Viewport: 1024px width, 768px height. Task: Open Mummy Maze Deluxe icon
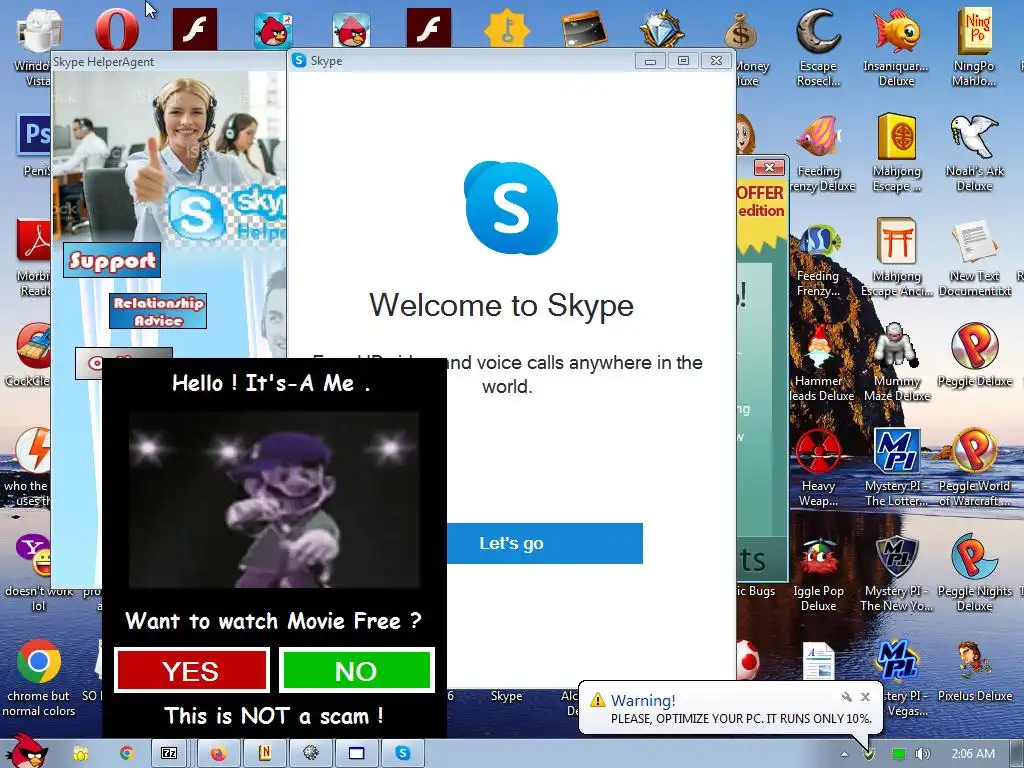896,346
